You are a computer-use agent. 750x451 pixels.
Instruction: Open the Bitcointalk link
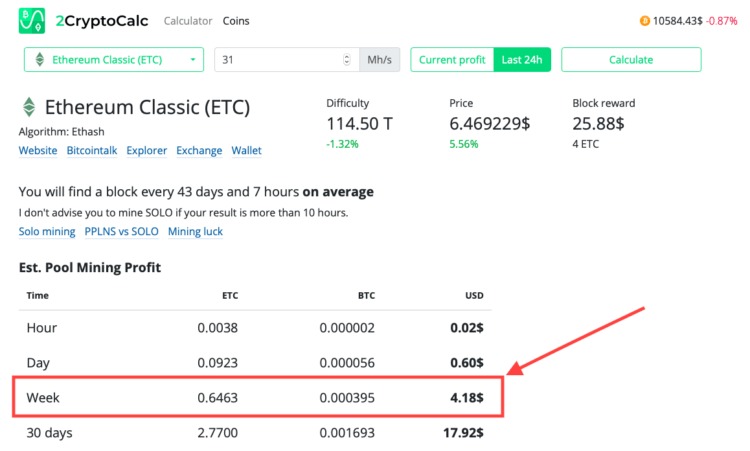[x=92, y=150]
